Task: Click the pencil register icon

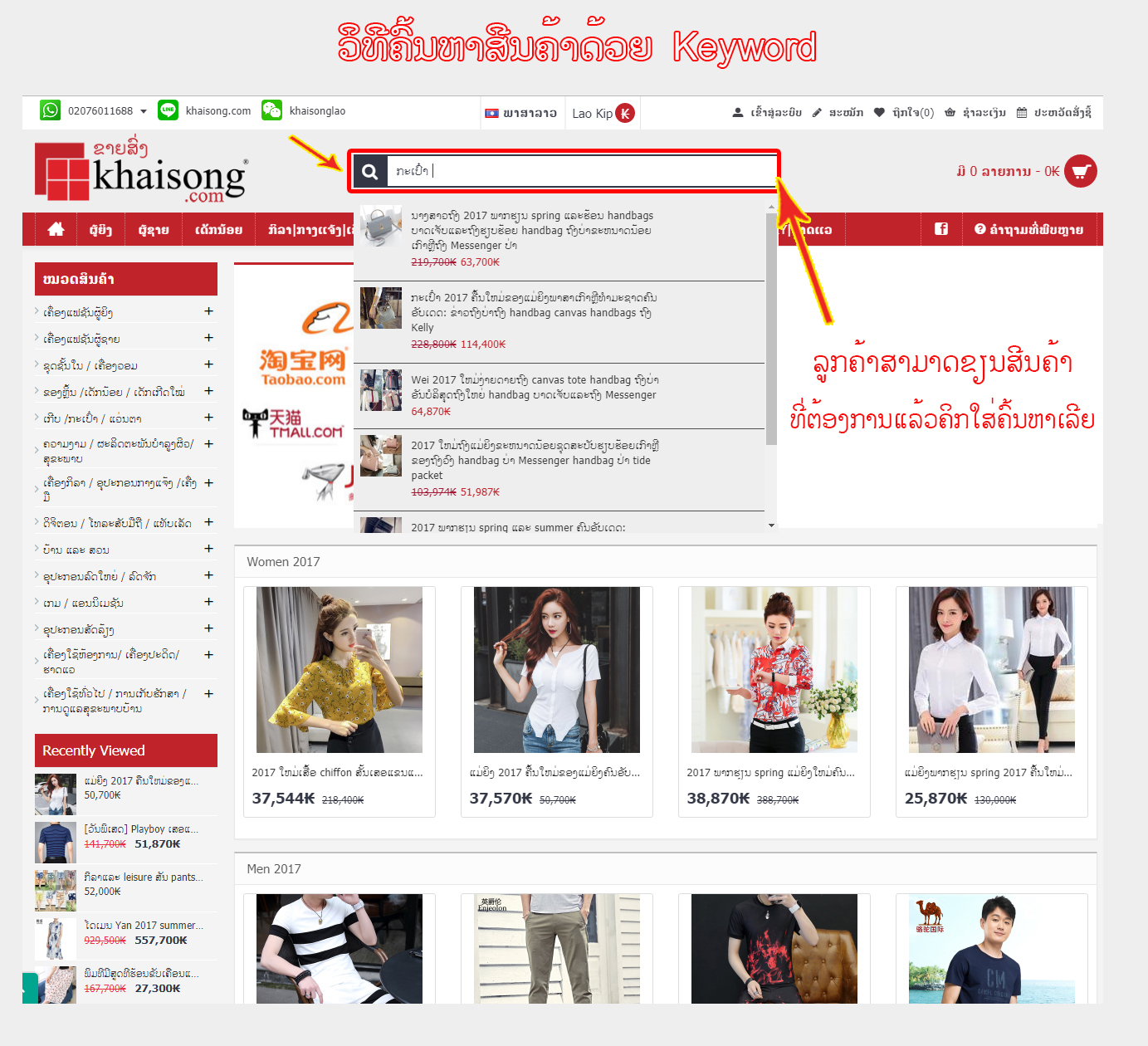Action: point(817,112)
